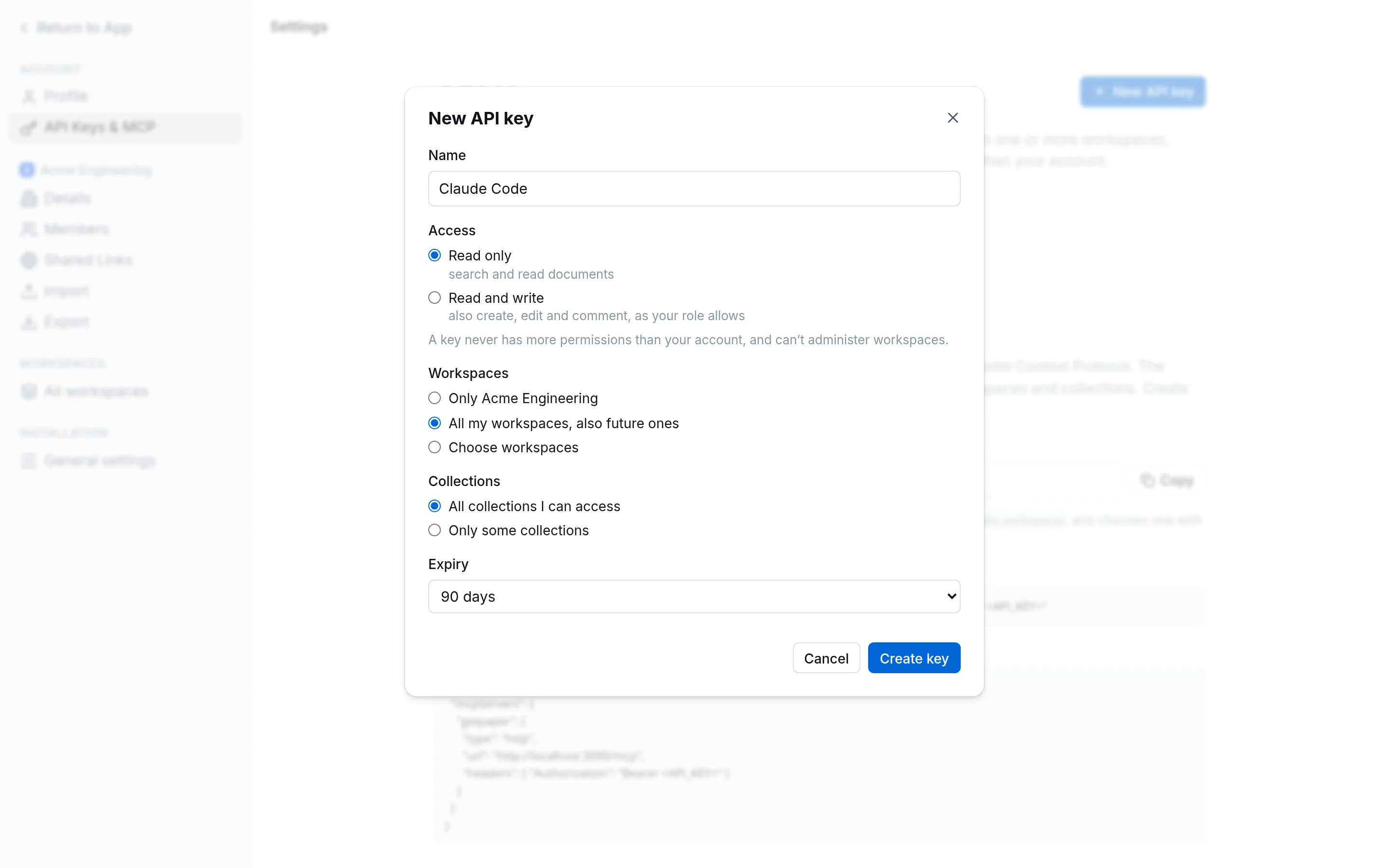Open Shared Links in the sidebar

[x=124, y=260]
